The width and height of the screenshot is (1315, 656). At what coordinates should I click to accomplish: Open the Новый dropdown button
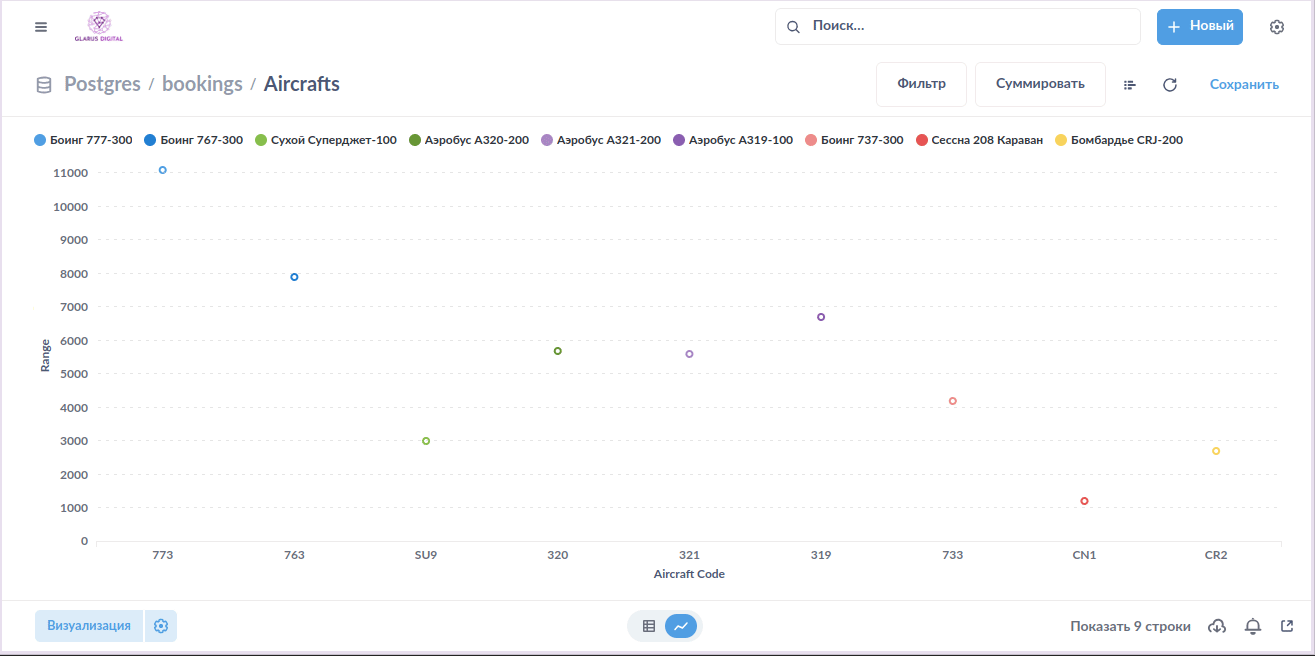1199,27
